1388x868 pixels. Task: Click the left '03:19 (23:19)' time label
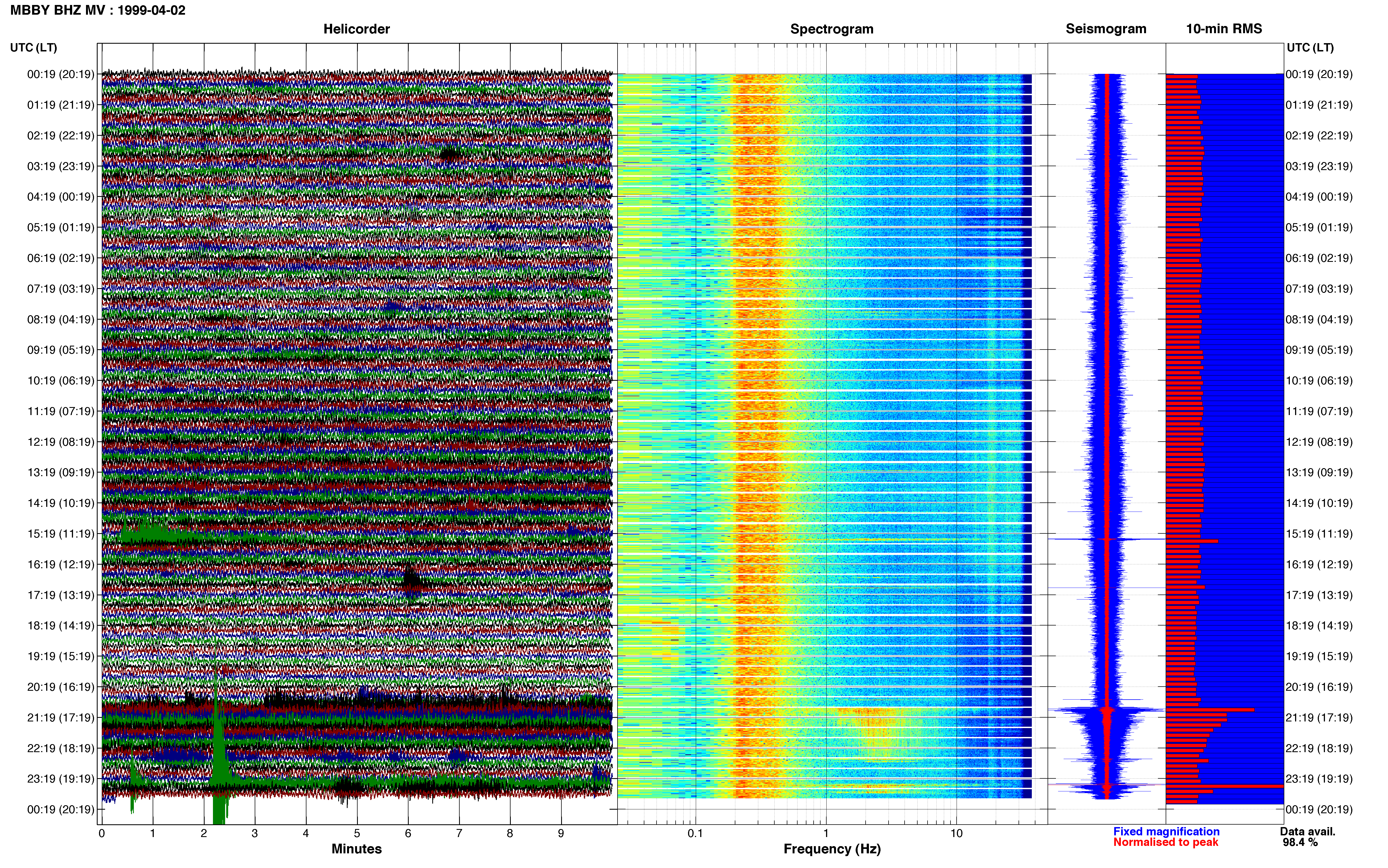click(60, 166)
